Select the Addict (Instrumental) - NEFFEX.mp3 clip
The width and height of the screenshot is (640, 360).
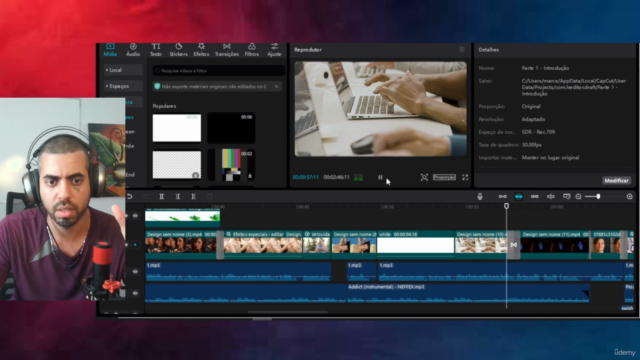click(468, 293)
